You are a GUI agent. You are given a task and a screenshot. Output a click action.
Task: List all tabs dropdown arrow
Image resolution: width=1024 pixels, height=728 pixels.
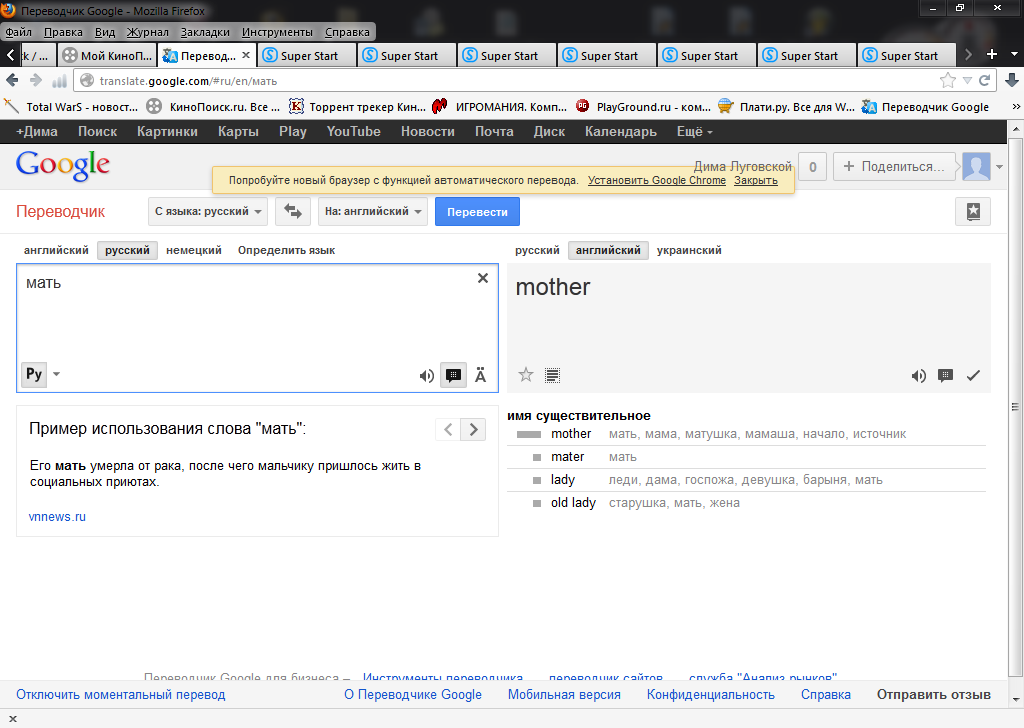coord(1014,55)
